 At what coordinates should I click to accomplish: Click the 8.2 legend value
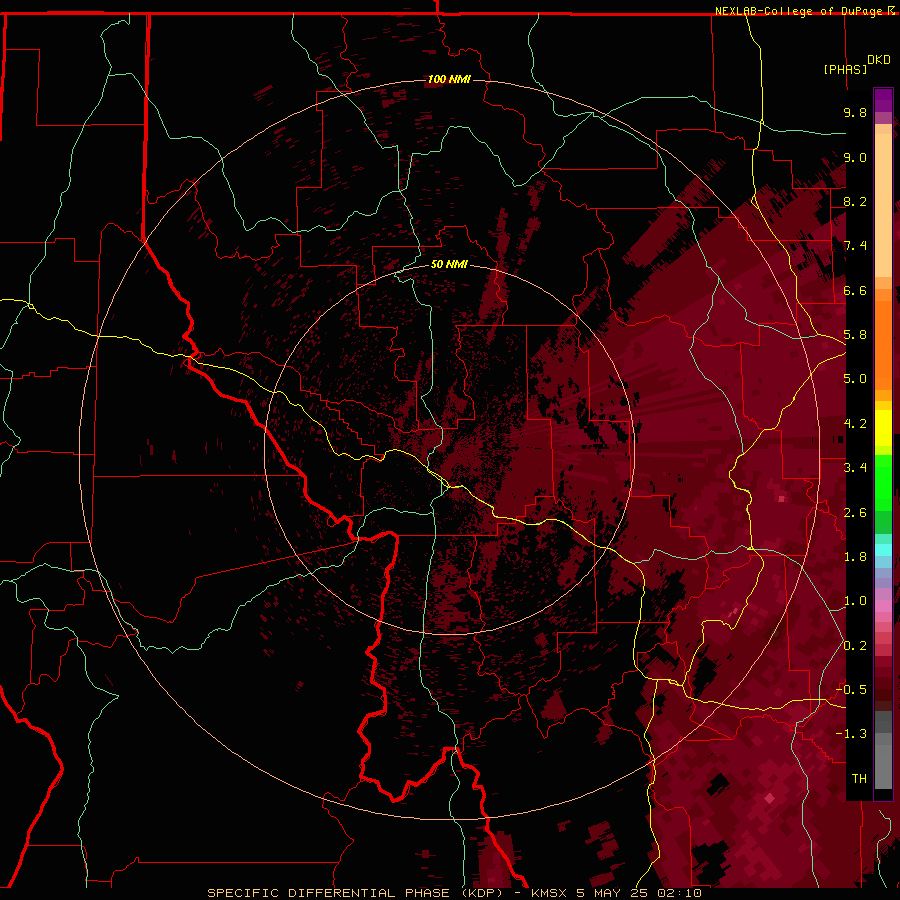(855, 201)
